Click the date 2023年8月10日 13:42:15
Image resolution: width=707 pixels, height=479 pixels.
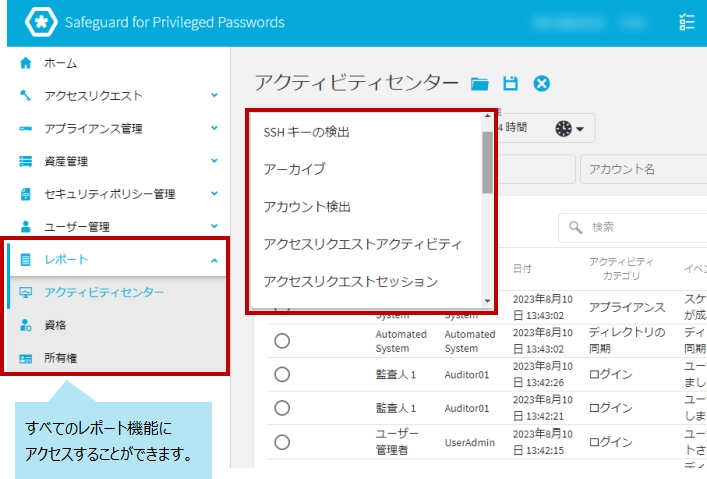point(542,442)
